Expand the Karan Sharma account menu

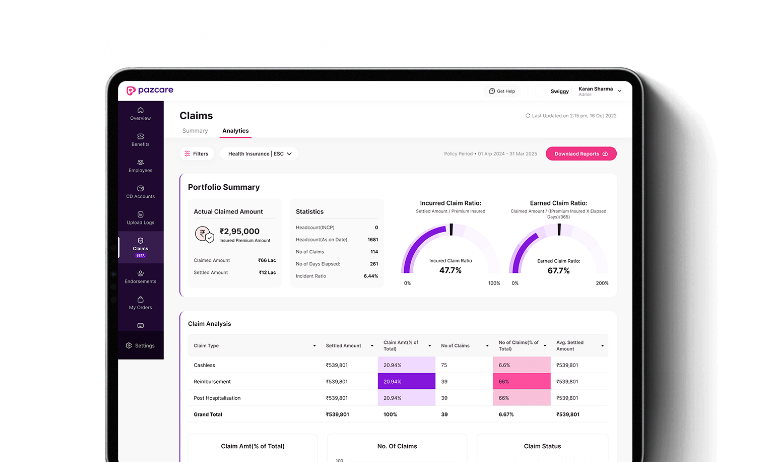click(600, 91)
